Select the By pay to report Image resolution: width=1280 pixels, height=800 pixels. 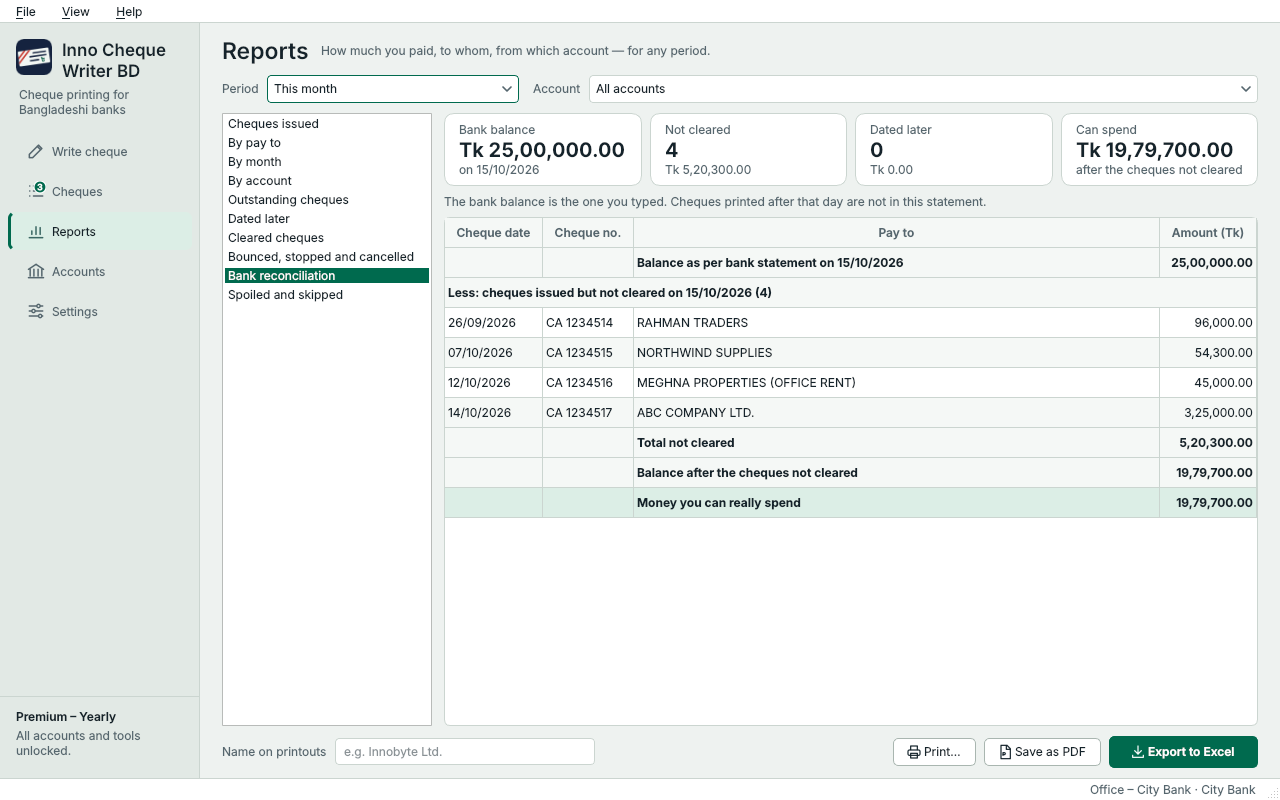(x=327, y=143)
